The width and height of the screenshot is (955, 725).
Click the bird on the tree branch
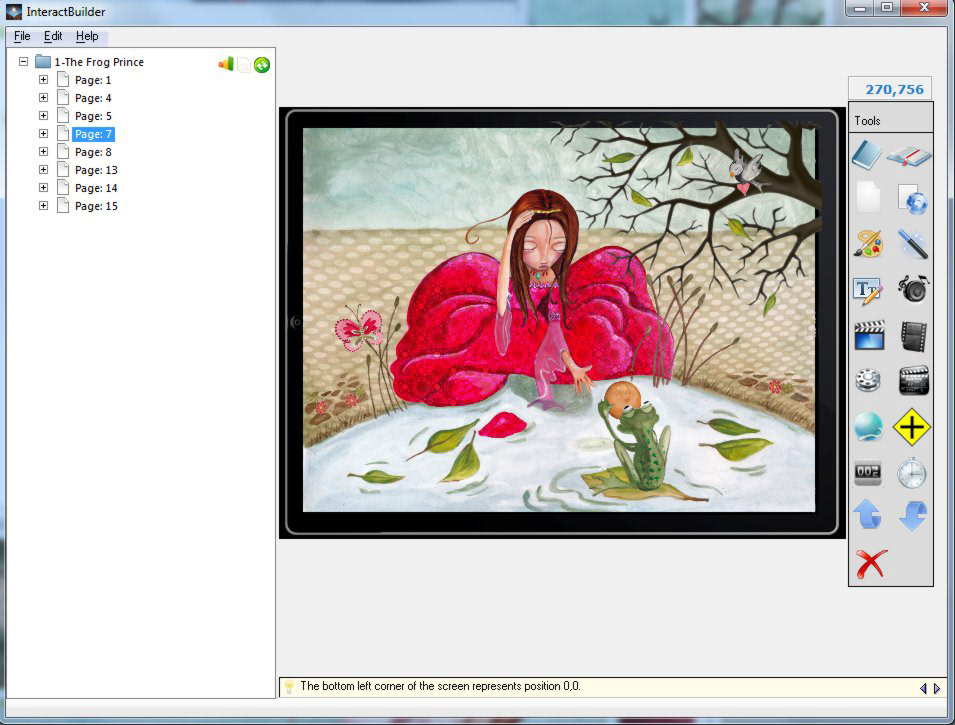pyautogui.click(x=747, y=171)
